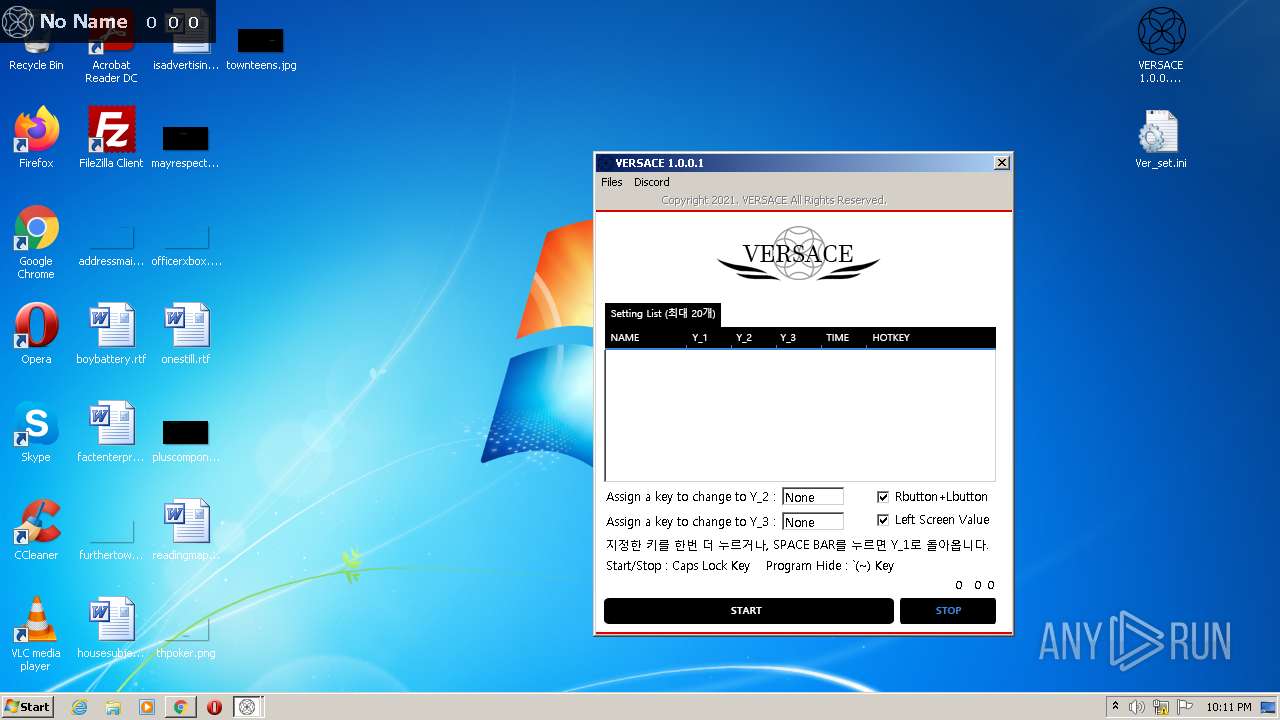Open Google Chrome desktop shortcut
Image resolution: width=1280 pixels, height=720 pixels.
pos(36,242)
